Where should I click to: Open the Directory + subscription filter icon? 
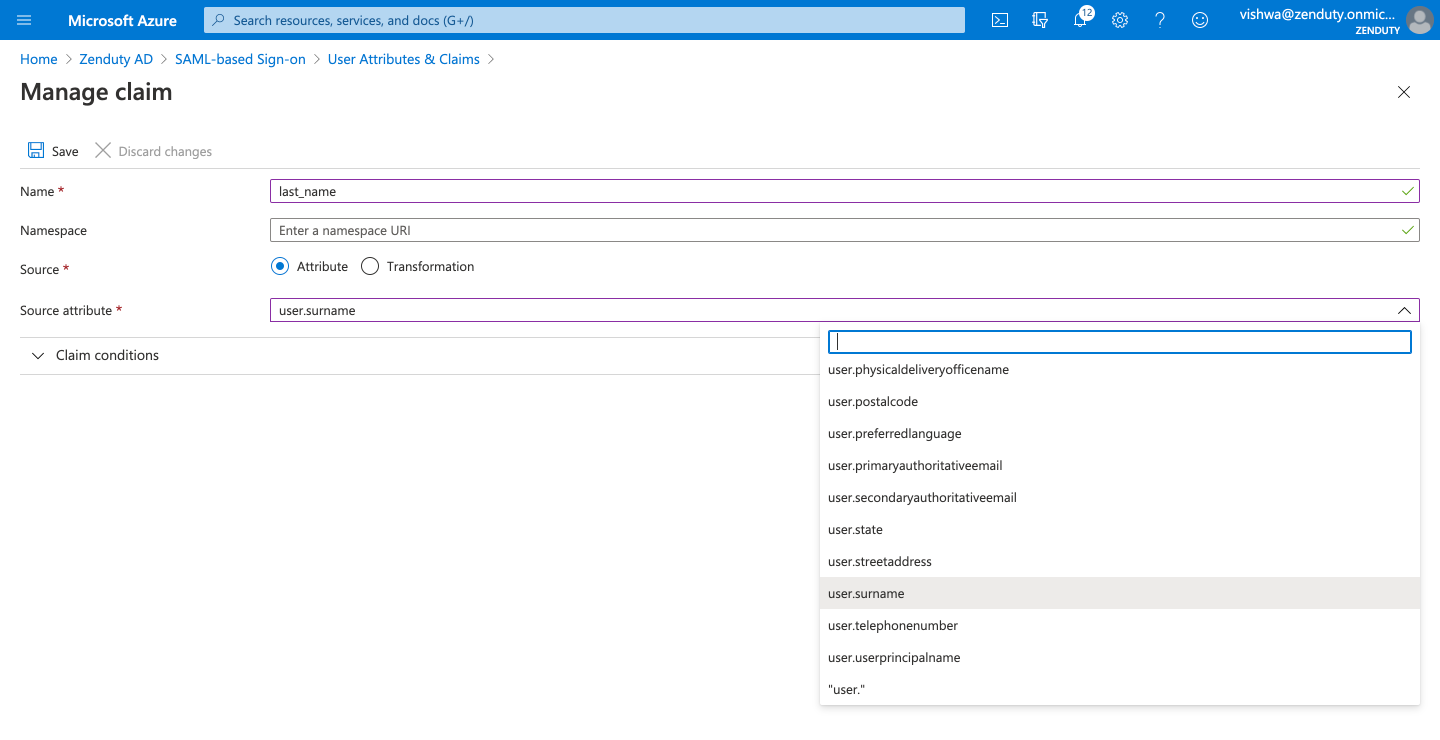(x=1040, y=20)
